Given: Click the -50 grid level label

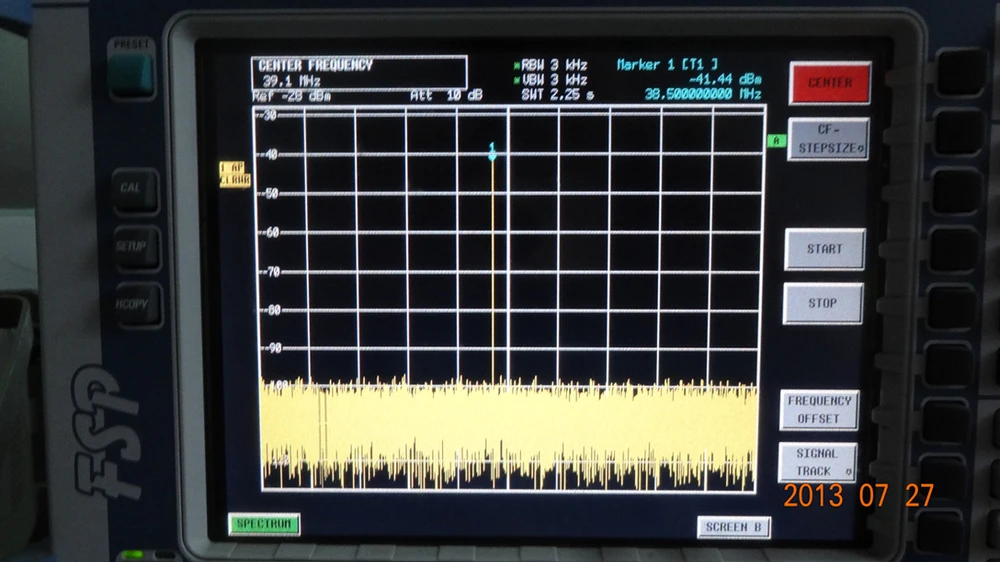Looking at the screenshot, I should [270, 193].
